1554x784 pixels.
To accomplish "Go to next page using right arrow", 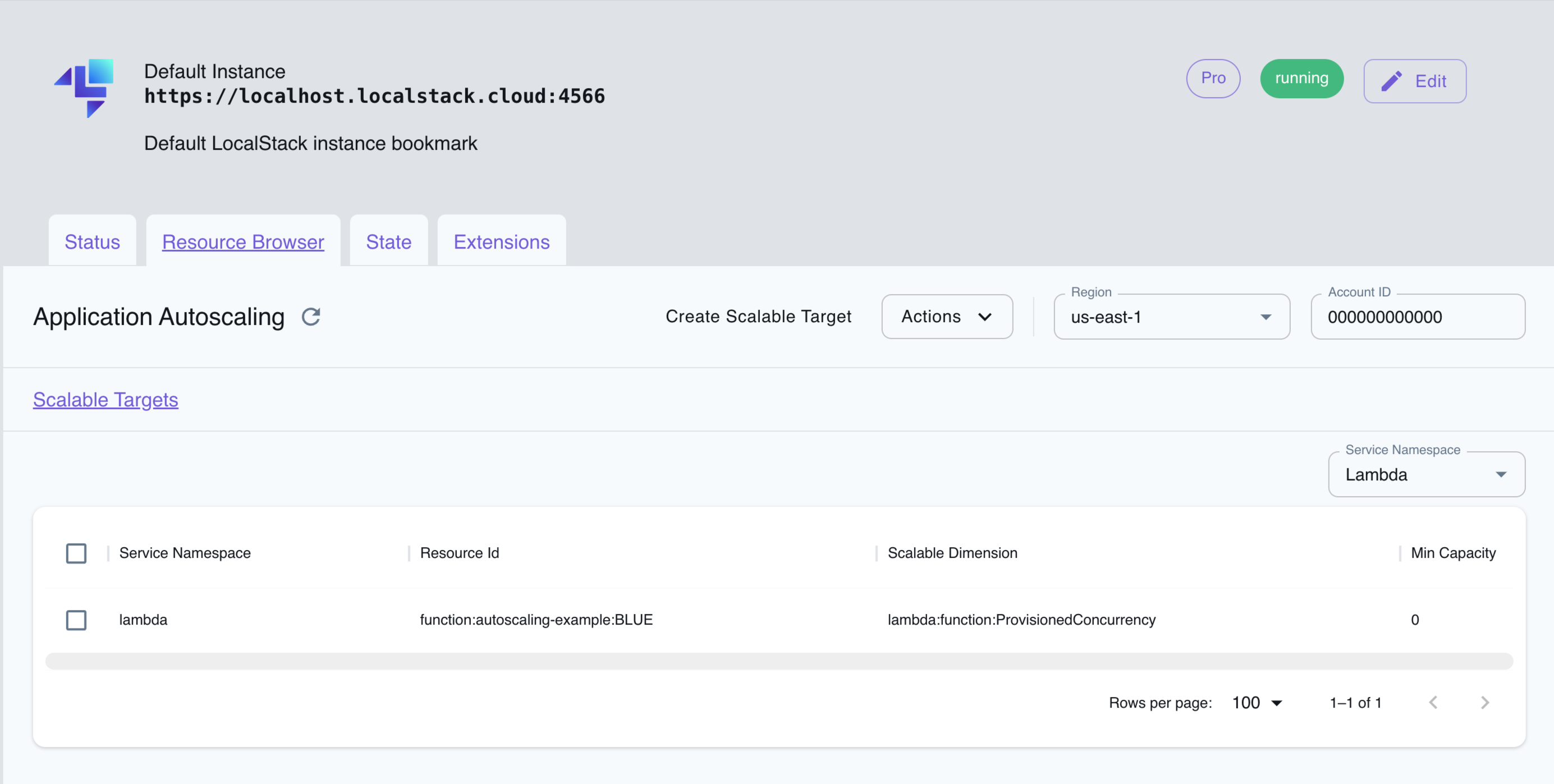I will point(1485,702).
